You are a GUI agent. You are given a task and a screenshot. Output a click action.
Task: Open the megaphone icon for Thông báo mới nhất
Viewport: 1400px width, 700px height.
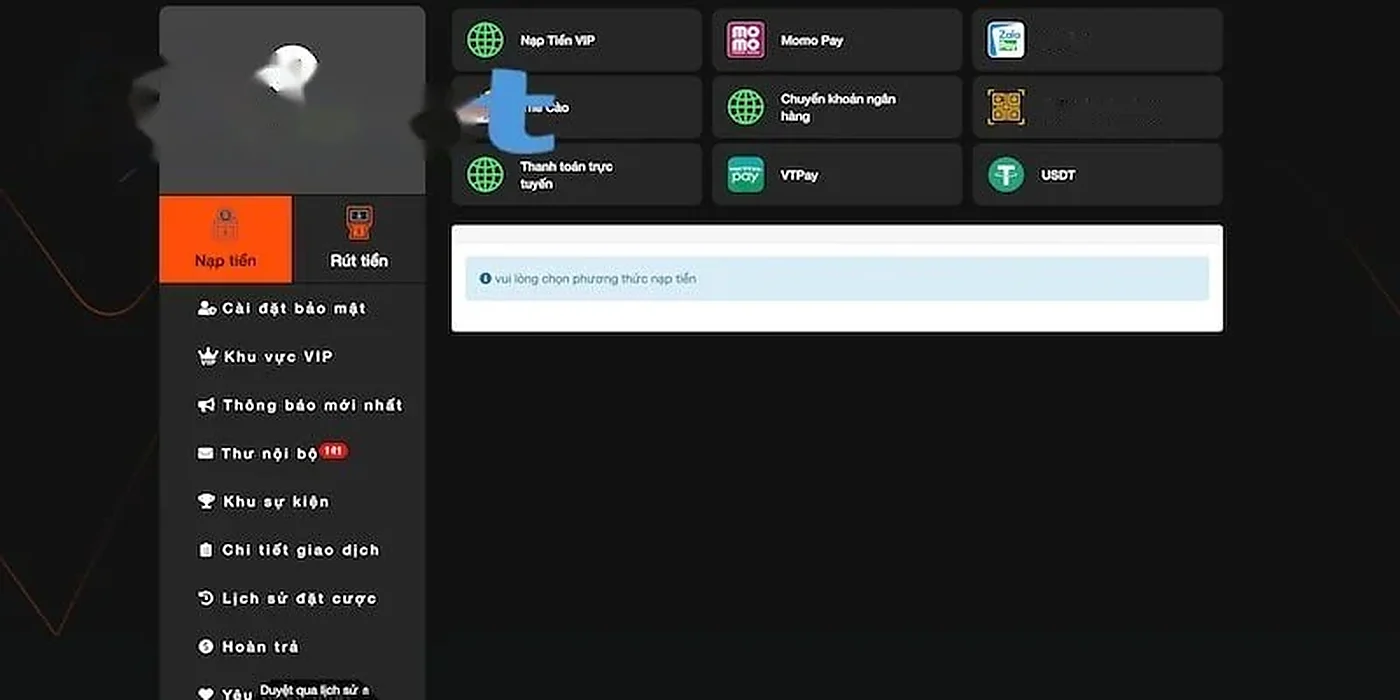206,405
